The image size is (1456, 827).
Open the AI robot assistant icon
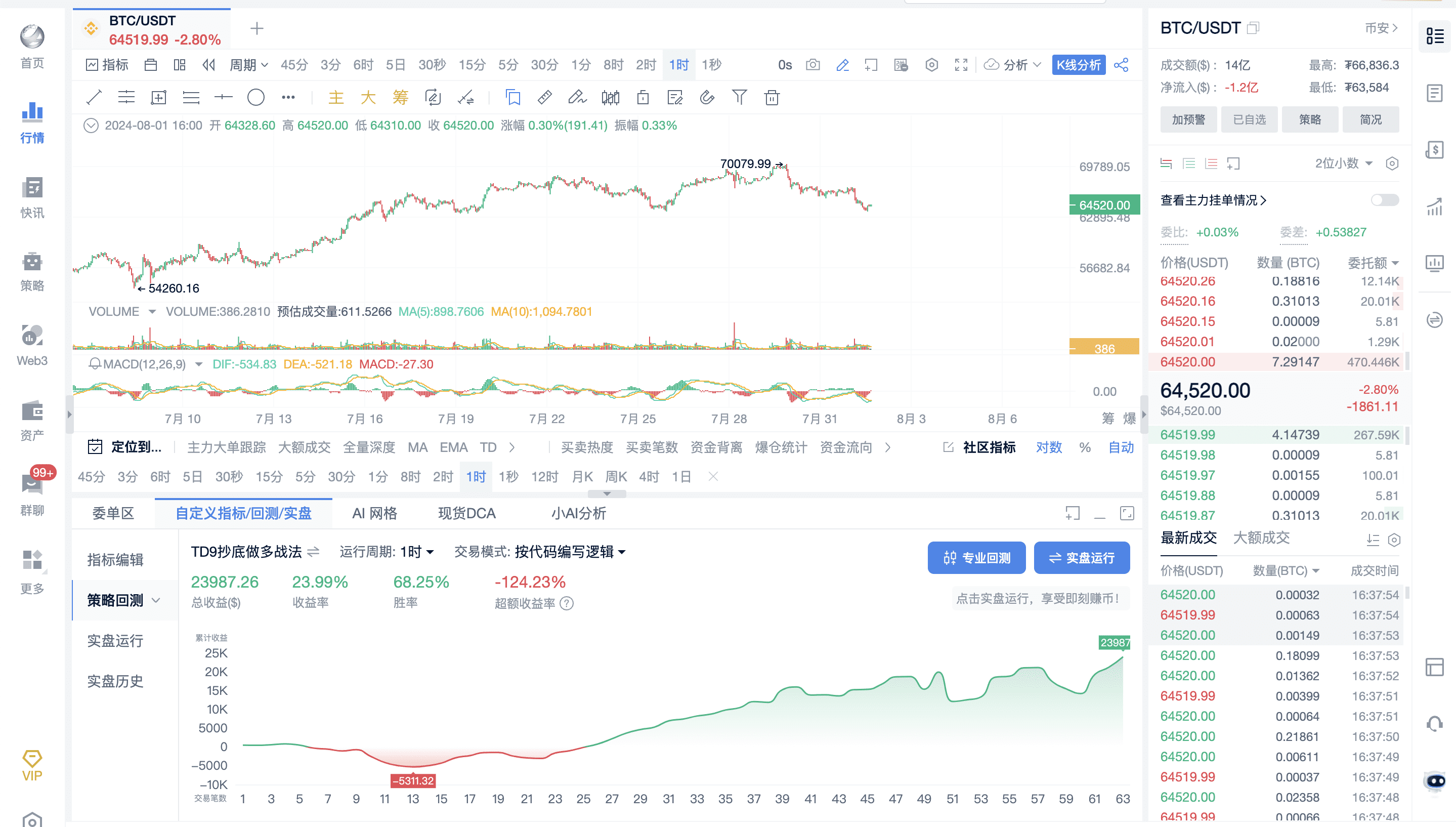point(1435,781)
